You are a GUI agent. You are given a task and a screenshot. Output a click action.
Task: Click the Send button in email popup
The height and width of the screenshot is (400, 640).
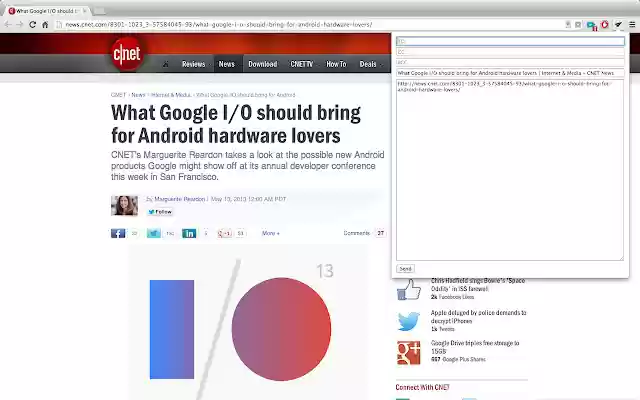point(405,269)
